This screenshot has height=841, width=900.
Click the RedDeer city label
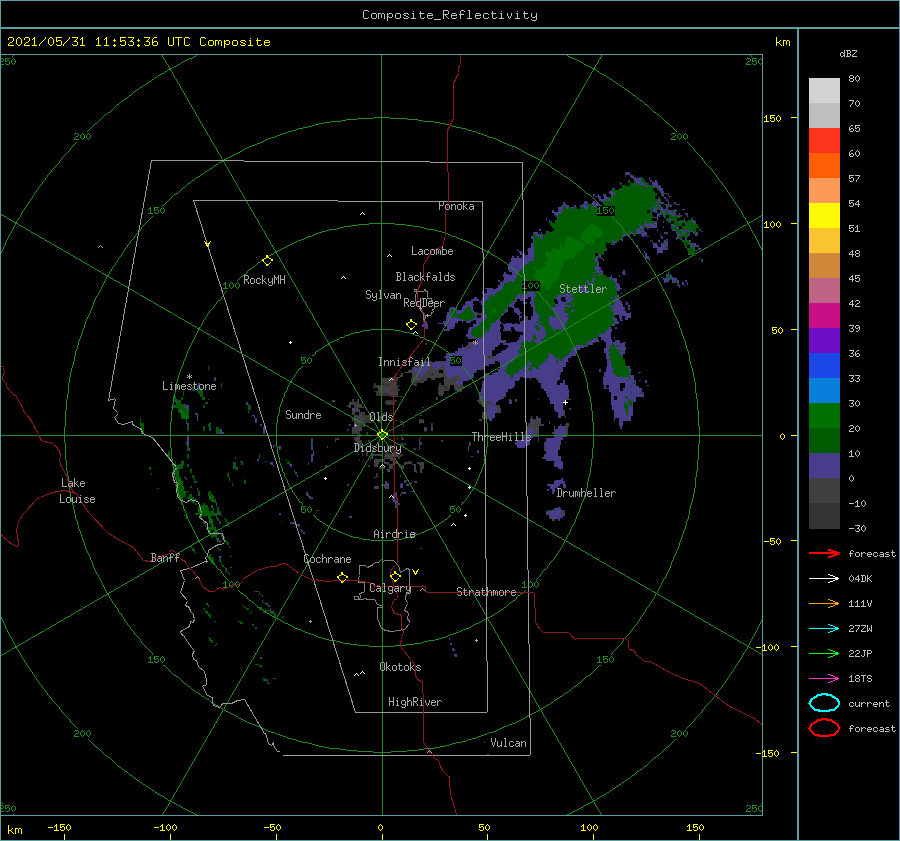tap(424, 303)
